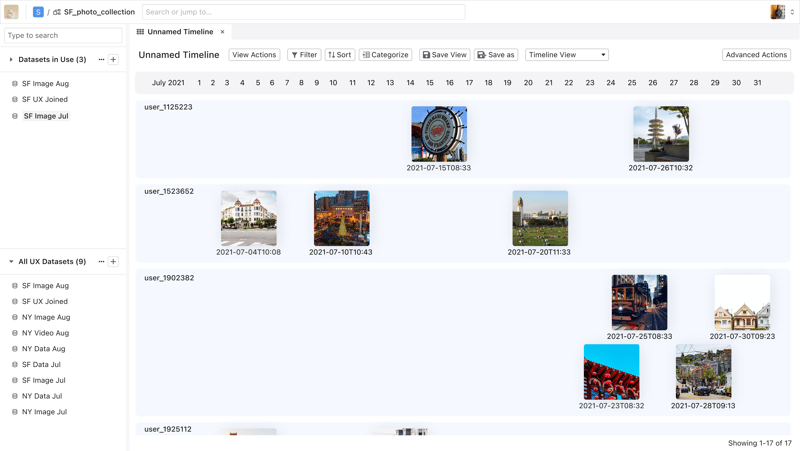This screenshot has width=800, height=451.
Task: Select NY Video Aug dataset
Action: click(x=45, y=333)
